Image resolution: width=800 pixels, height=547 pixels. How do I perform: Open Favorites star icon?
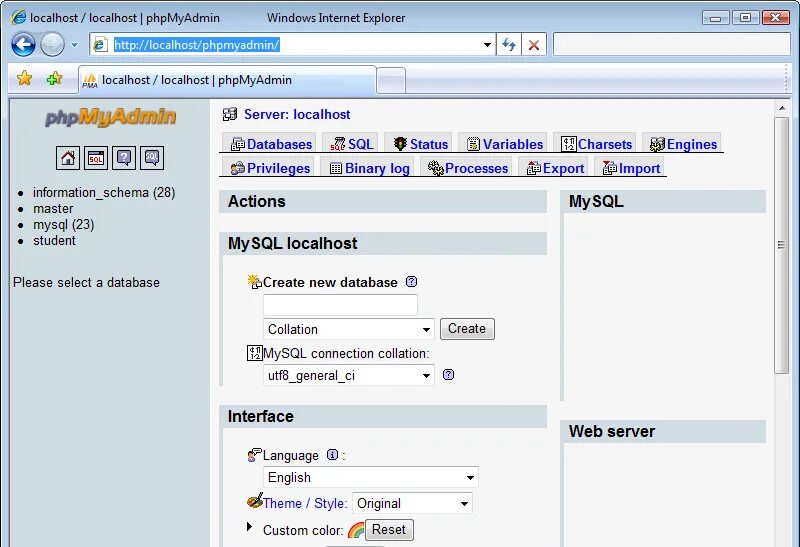(x=24, y=79)
